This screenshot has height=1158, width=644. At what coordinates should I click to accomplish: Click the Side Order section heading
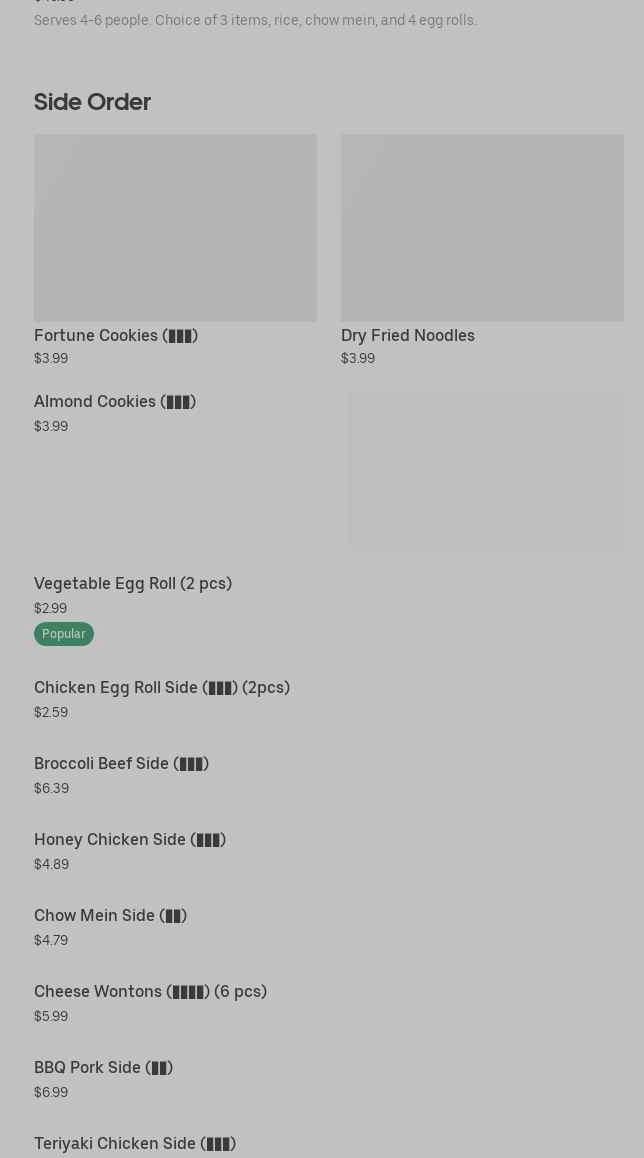pos(92,102)
